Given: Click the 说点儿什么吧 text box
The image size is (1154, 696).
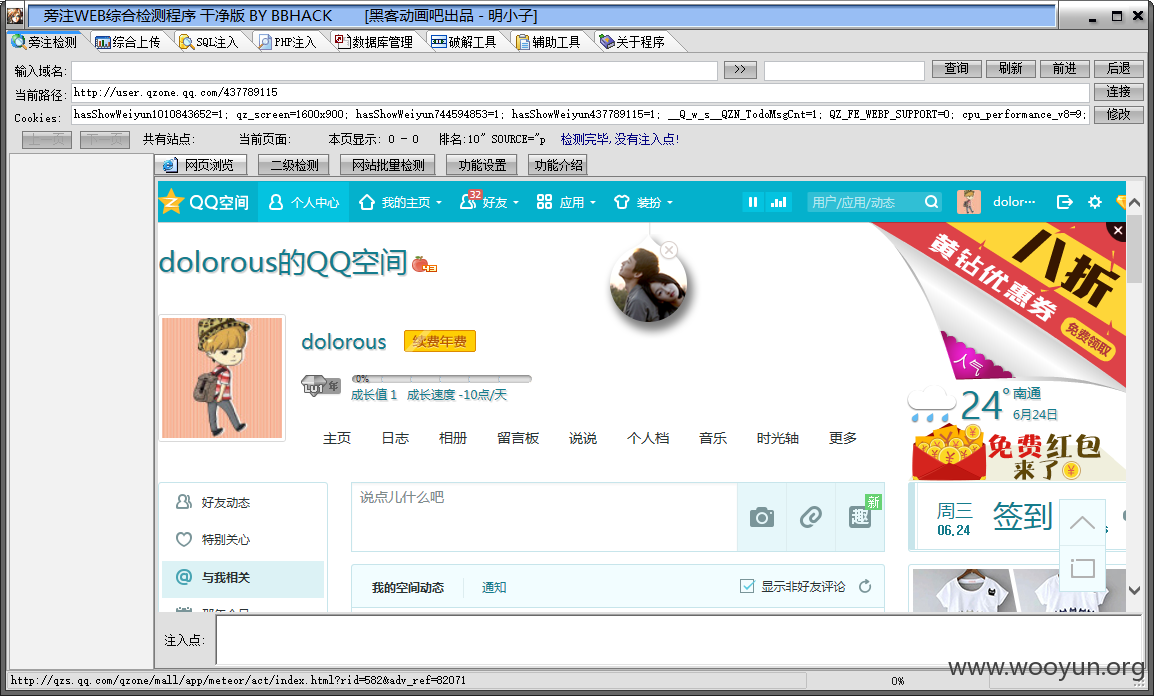Looking at the screenshot, I should 545,516.
